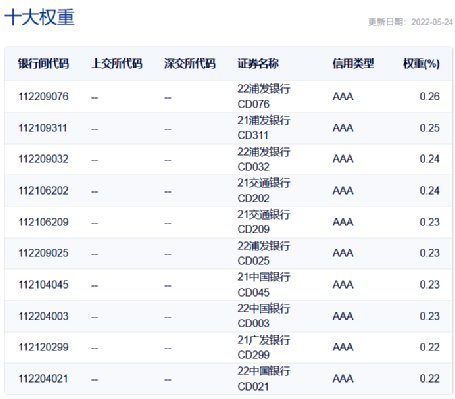
Task: Select the 22浦发银行CD025 entry
Action: [x=264, y=253]
